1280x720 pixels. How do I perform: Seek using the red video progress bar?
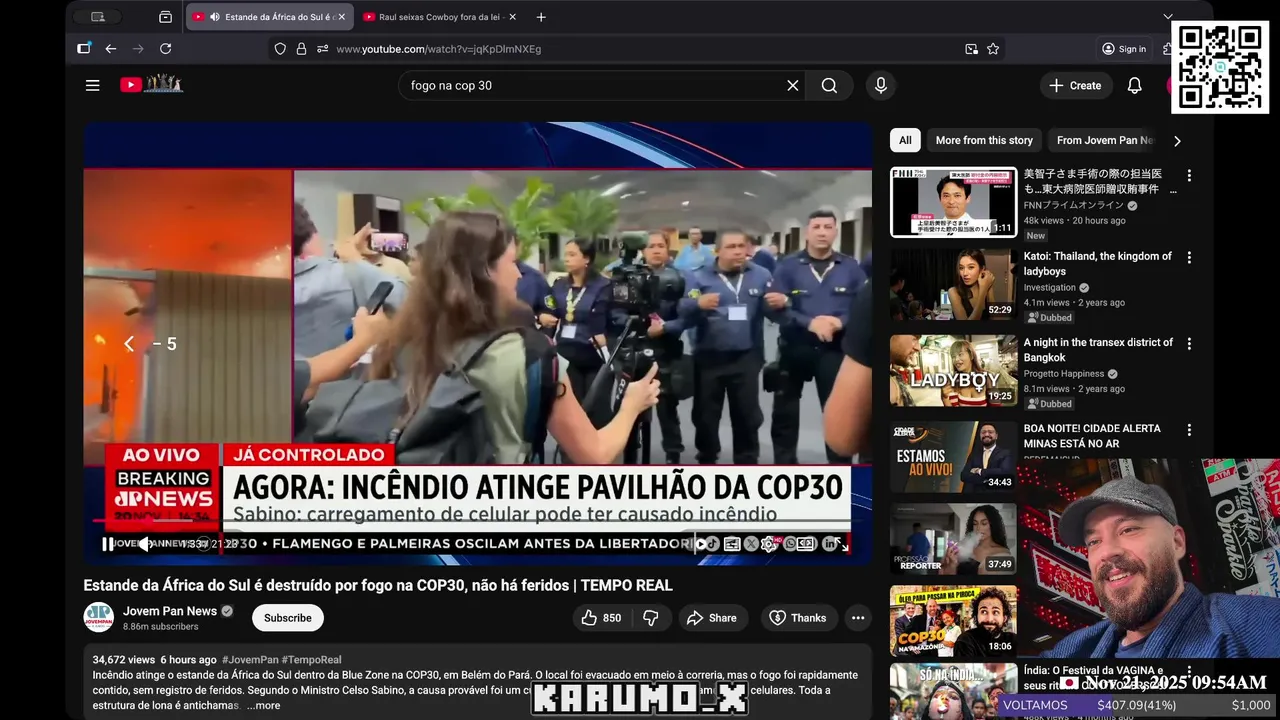(x=477, y=521)
